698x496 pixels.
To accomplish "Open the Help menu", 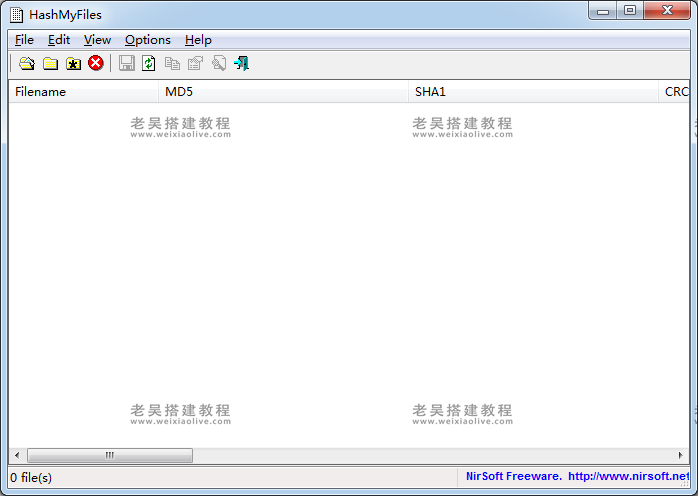I will 198,40.
